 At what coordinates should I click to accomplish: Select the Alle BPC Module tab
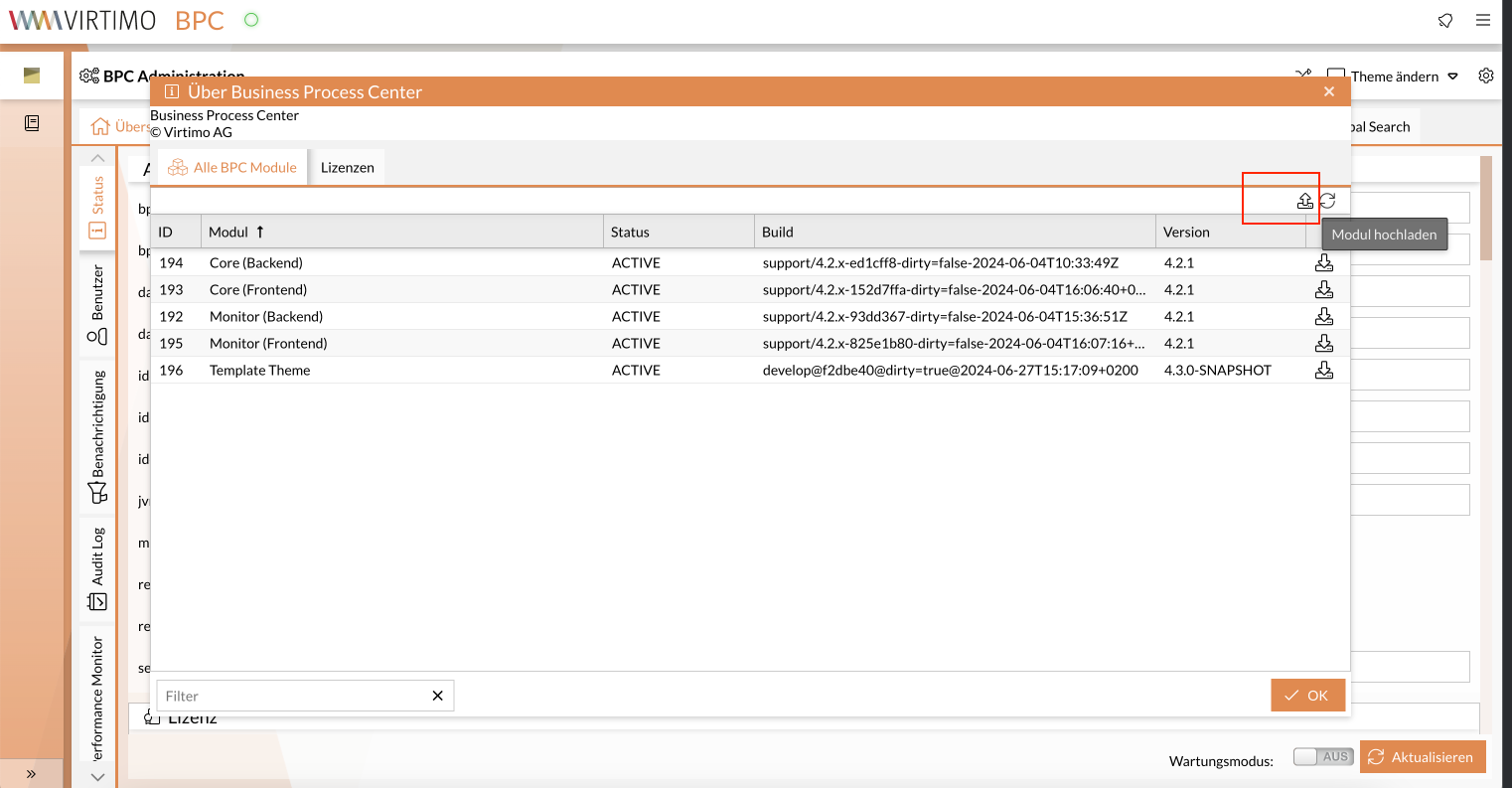[x=231, y=166]
